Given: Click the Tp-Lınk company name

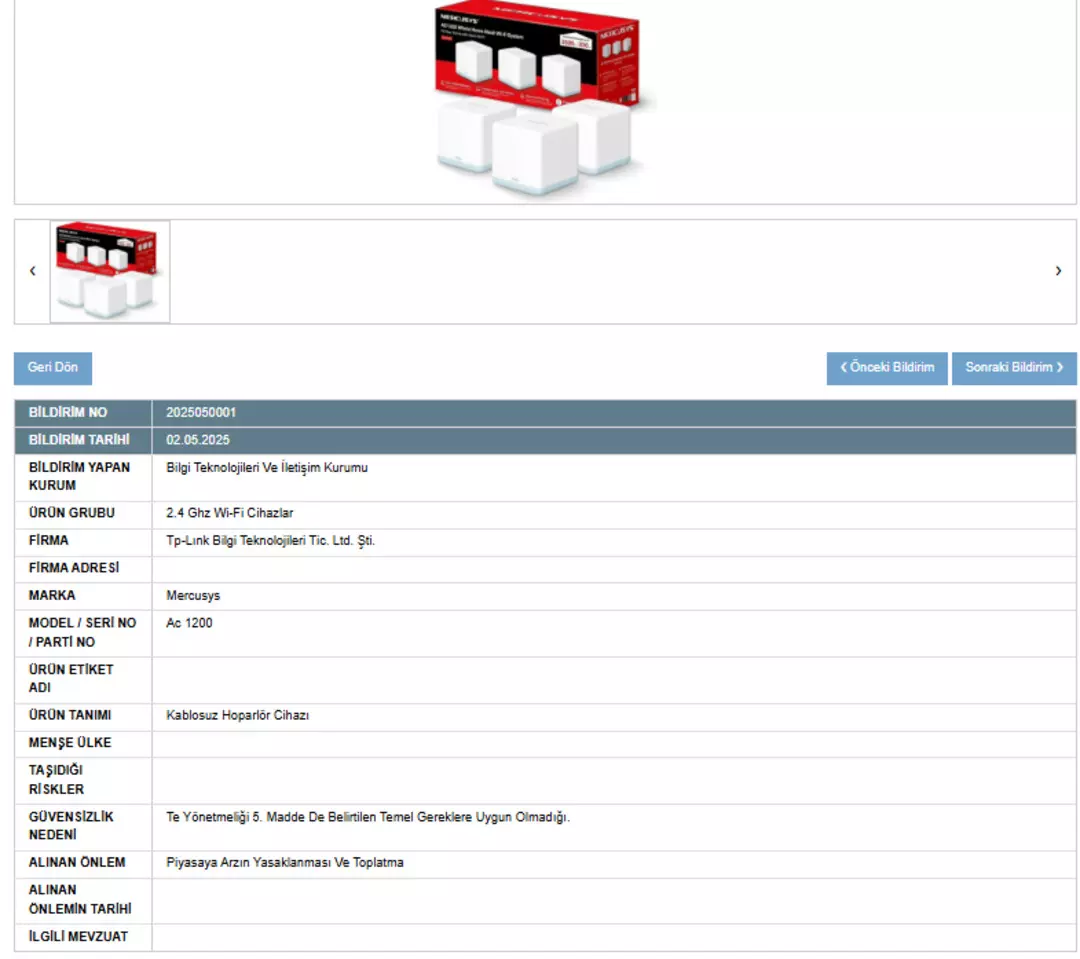Looking at the screenshot, I should coord(270,541).
